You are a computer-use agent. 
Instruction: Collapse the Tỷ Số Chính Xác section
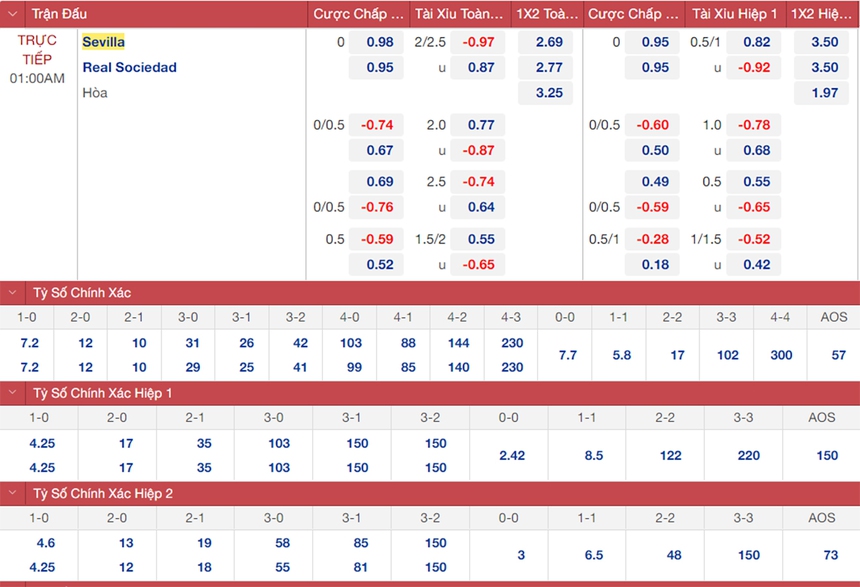click(x=13, y=293)
